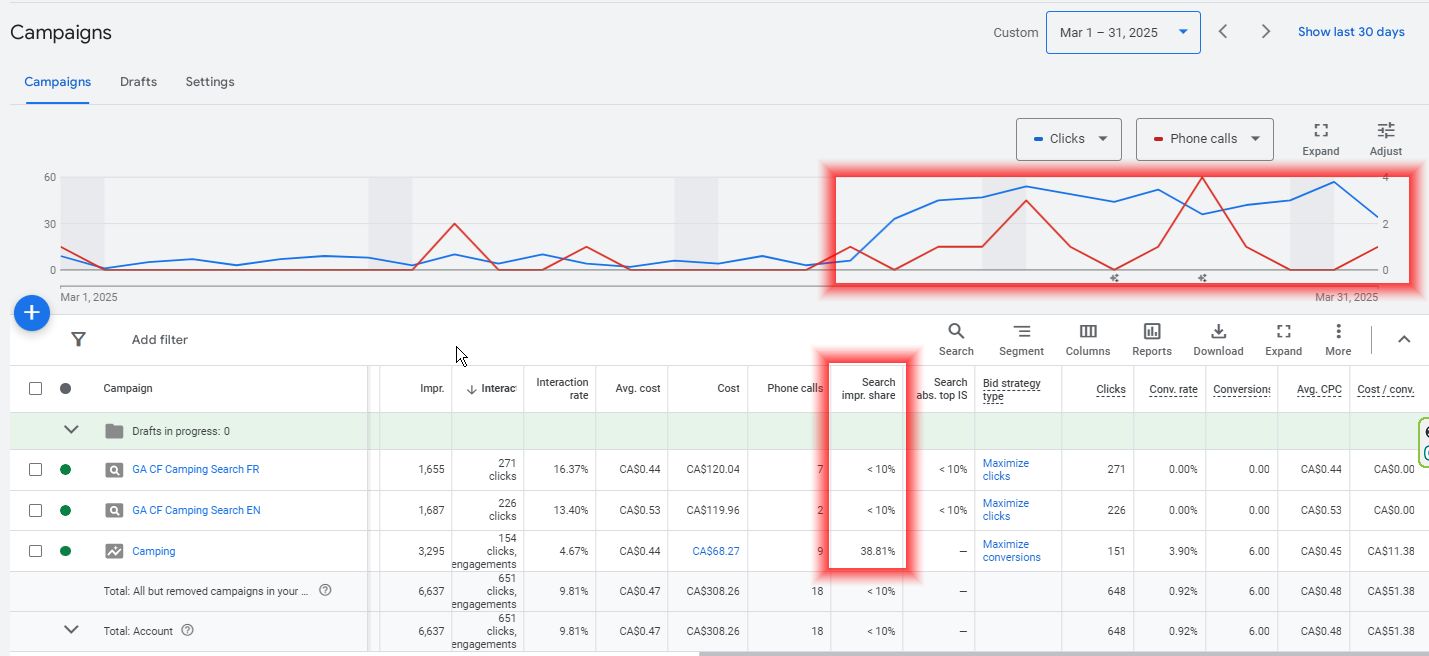Switch to the Settings tab
Screen dimensions: 1429x656
tap(210, 82)
